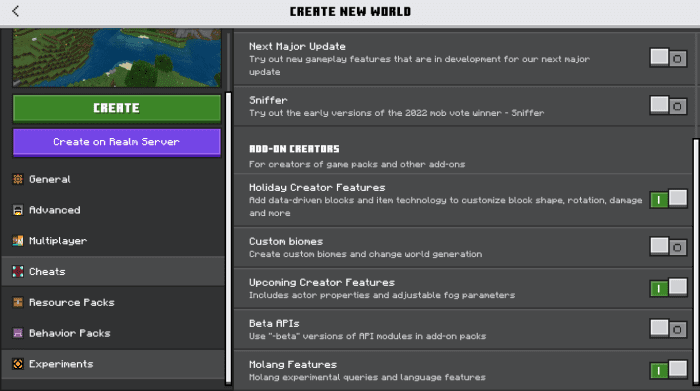Click the Multiplayer section icon
The image size is (700, 391).
click(x=18, y=241)
